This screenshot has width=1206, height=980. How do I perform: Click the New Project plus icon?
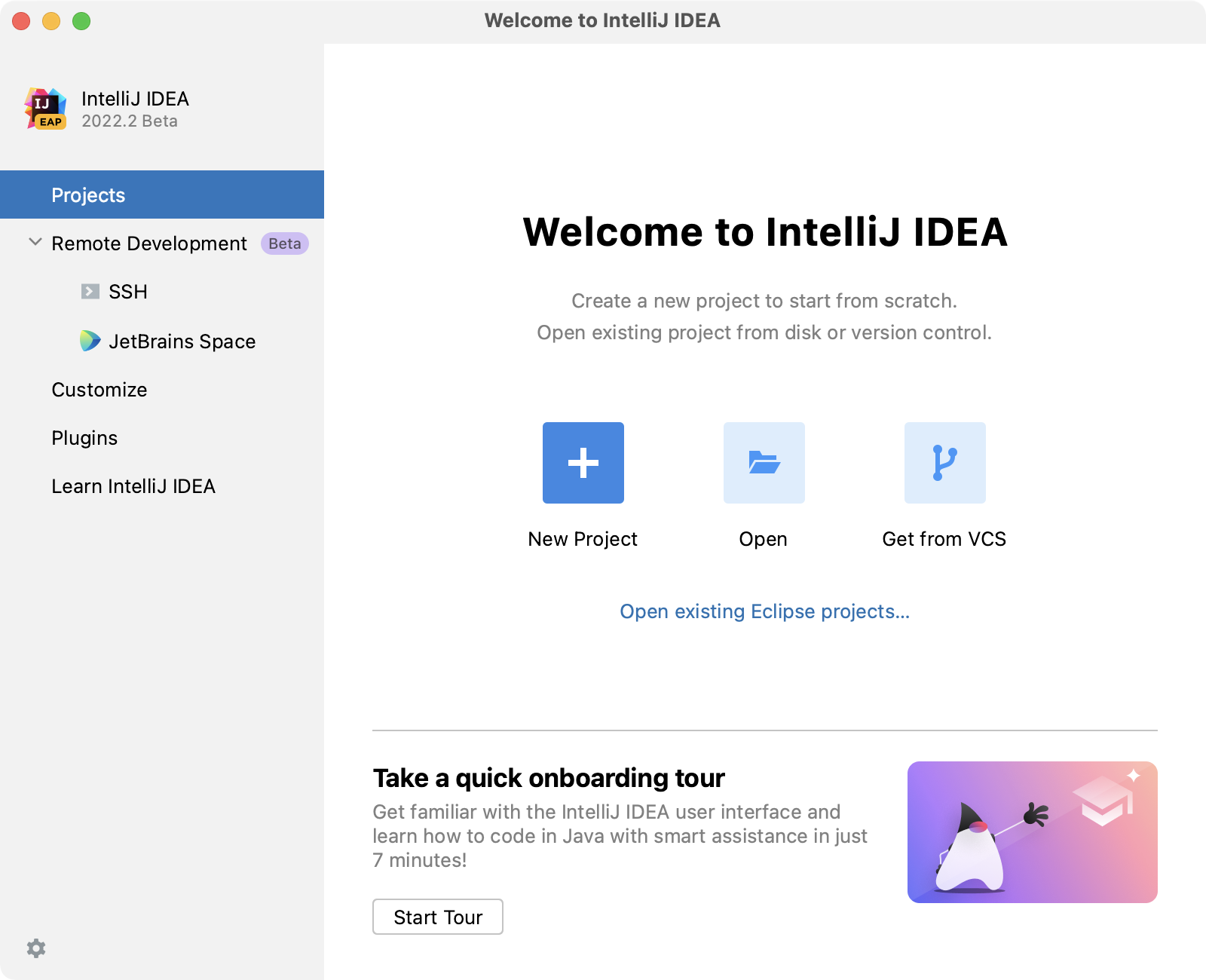click(583, 463)
